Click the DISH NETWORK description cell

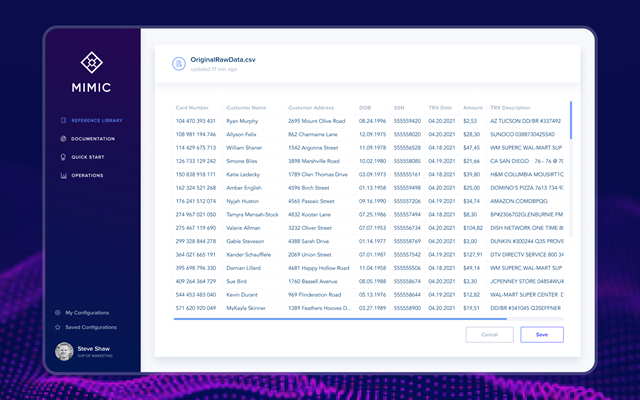(x=527, y=228)
